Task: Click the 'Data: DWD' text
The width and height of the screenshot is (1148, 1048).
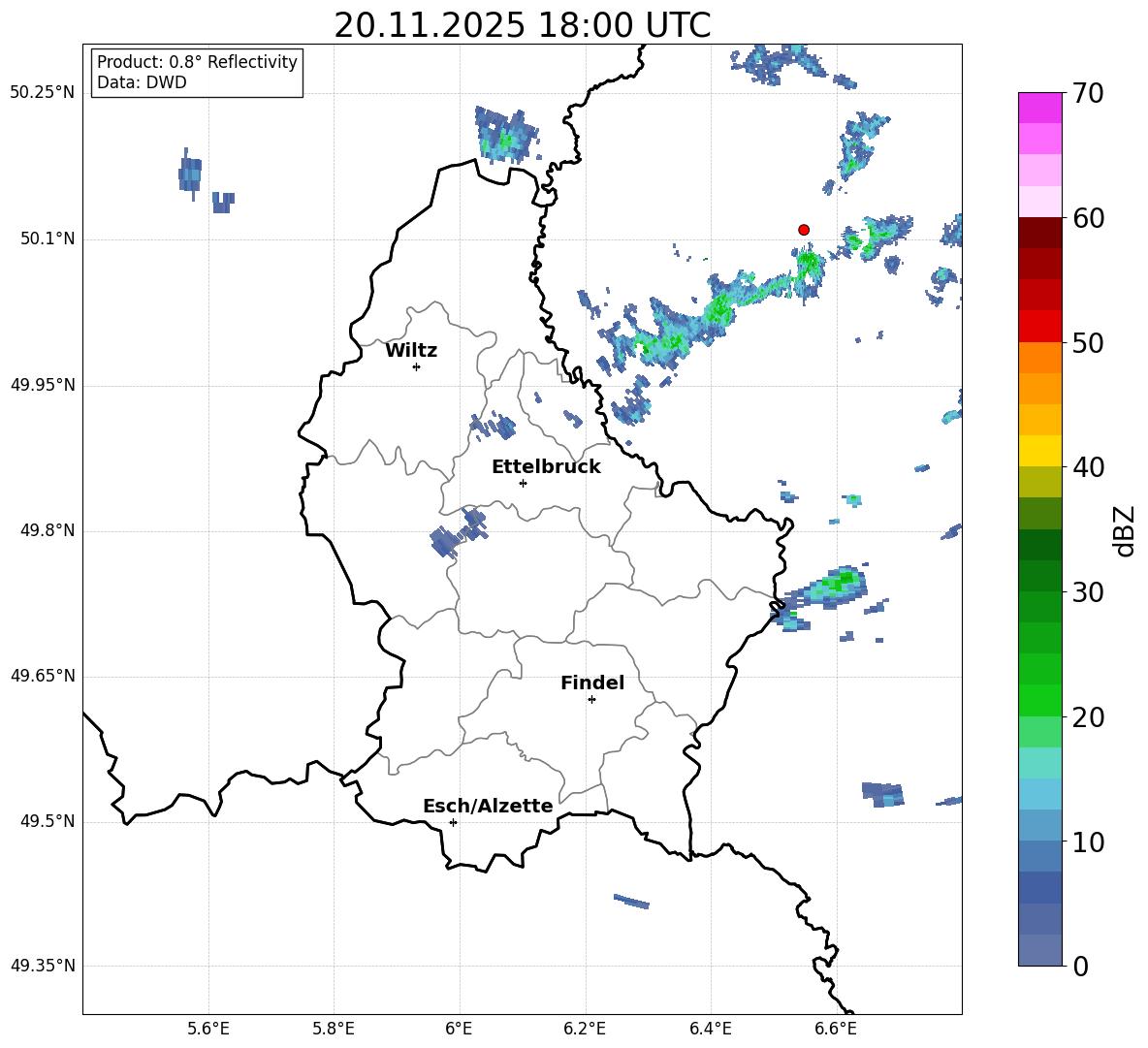Action: point(142,82)
